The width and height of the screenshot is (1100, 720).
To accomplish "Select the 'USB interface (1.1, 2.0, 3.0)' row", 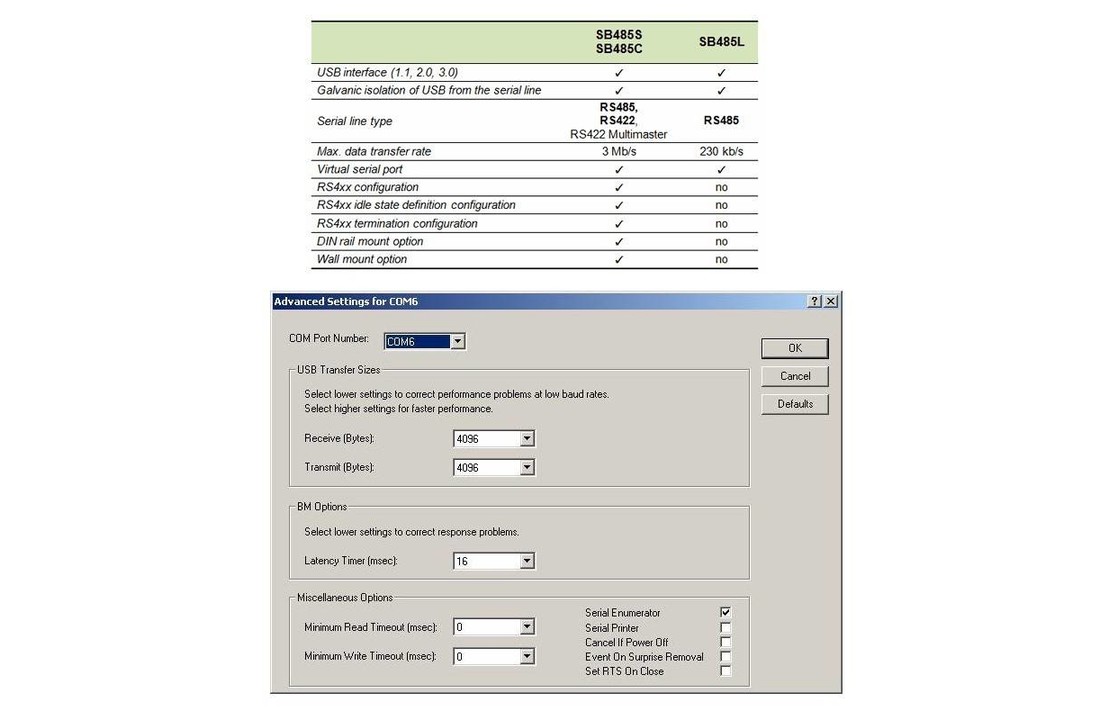I will pyautogui.click(x=535, y=72).
